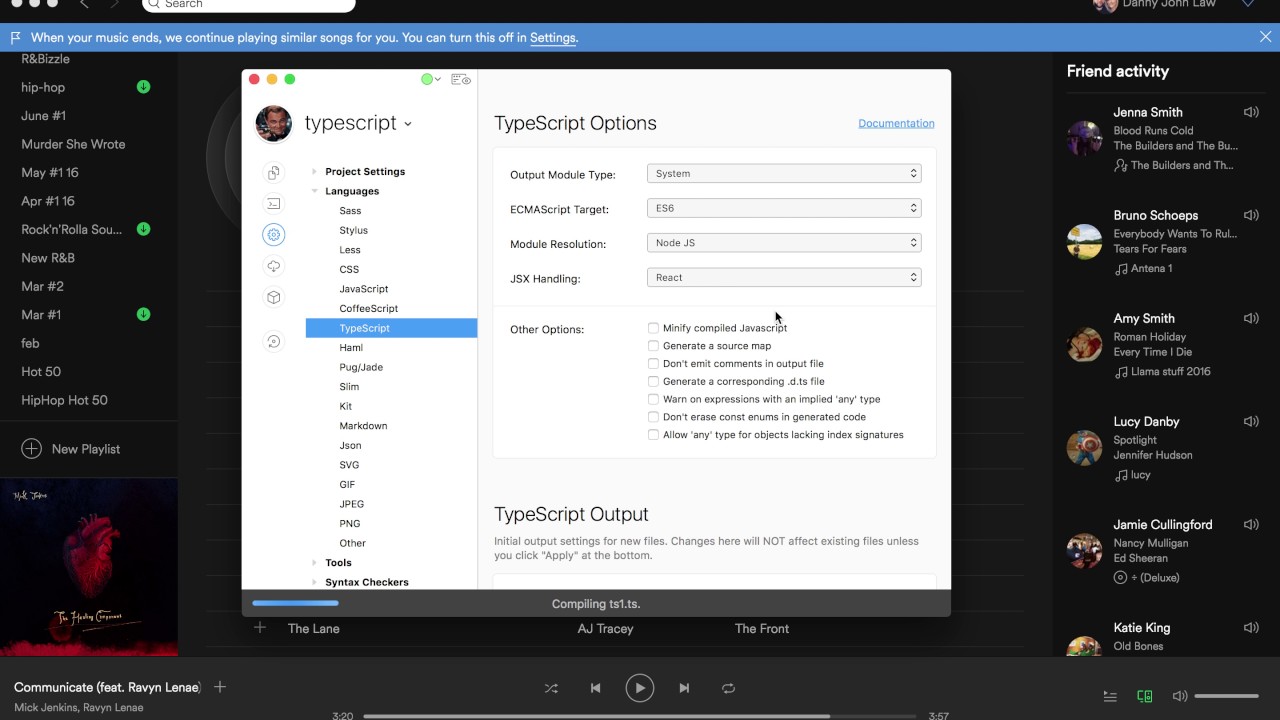Toggle shuffle in Spotify player
Image resolution: width=1280 pixels, height=720 pixels.
[x=551, y=688]
